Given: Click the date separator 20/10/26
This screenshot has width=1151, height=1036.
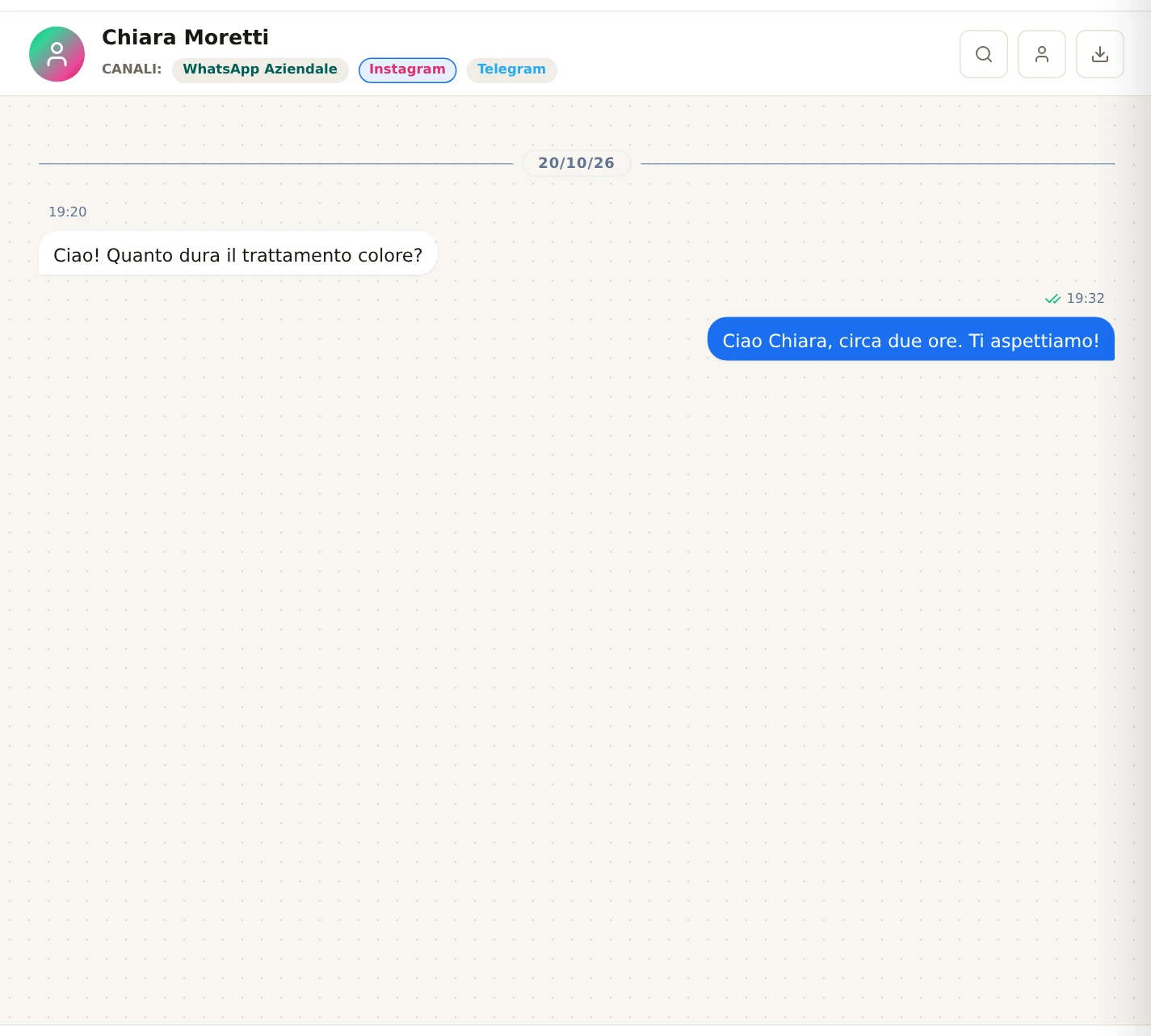Looking at the screenshot, I should [577, 163].
